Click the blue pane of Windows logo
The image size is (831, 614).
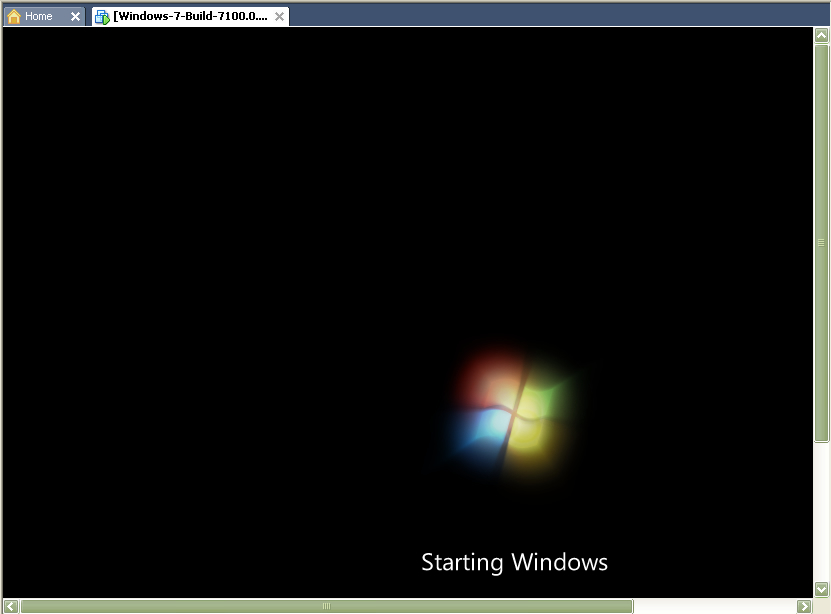coord(480,430)
